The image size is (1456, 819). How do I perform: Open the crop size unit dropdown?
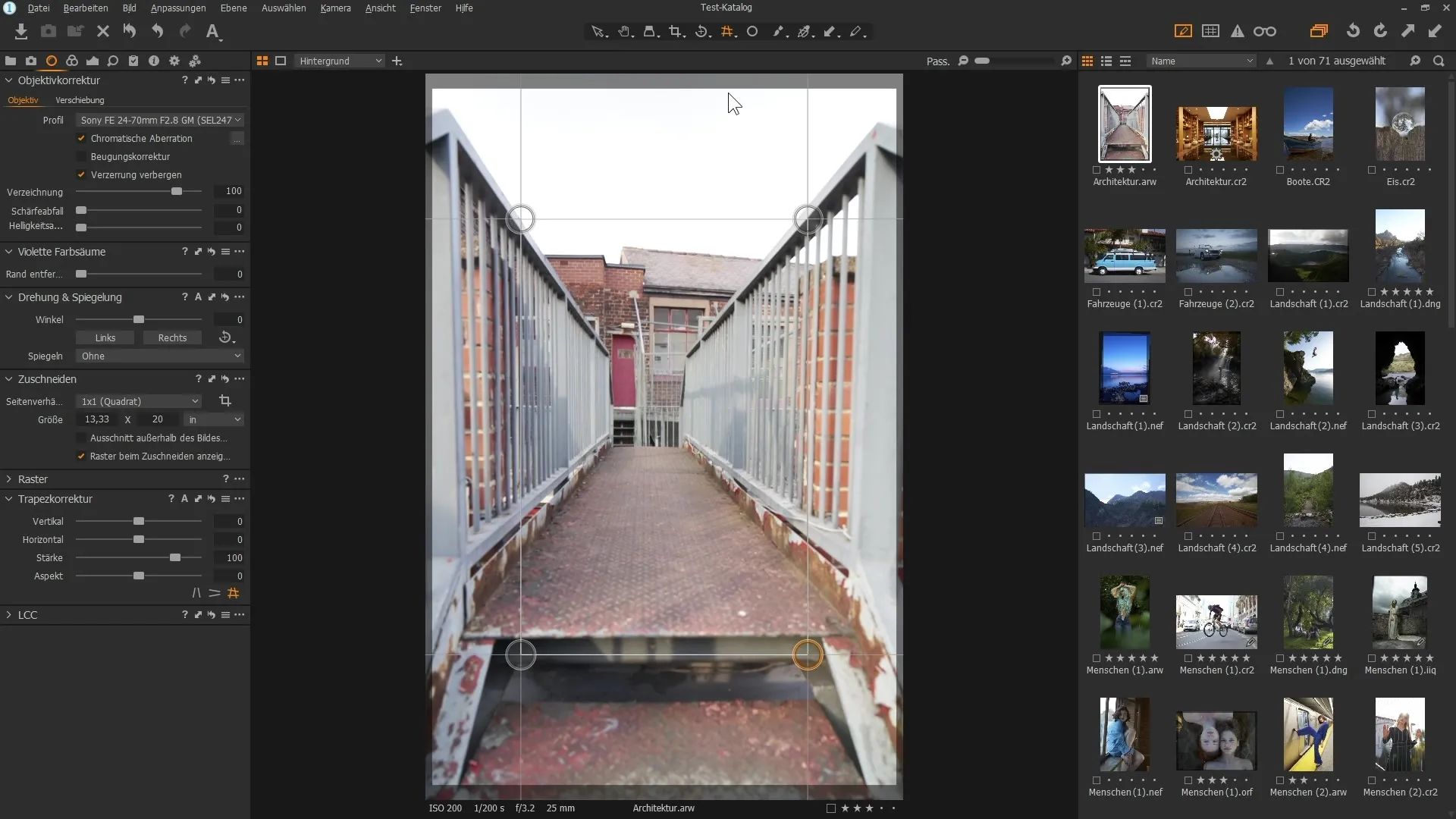(214, 419)
